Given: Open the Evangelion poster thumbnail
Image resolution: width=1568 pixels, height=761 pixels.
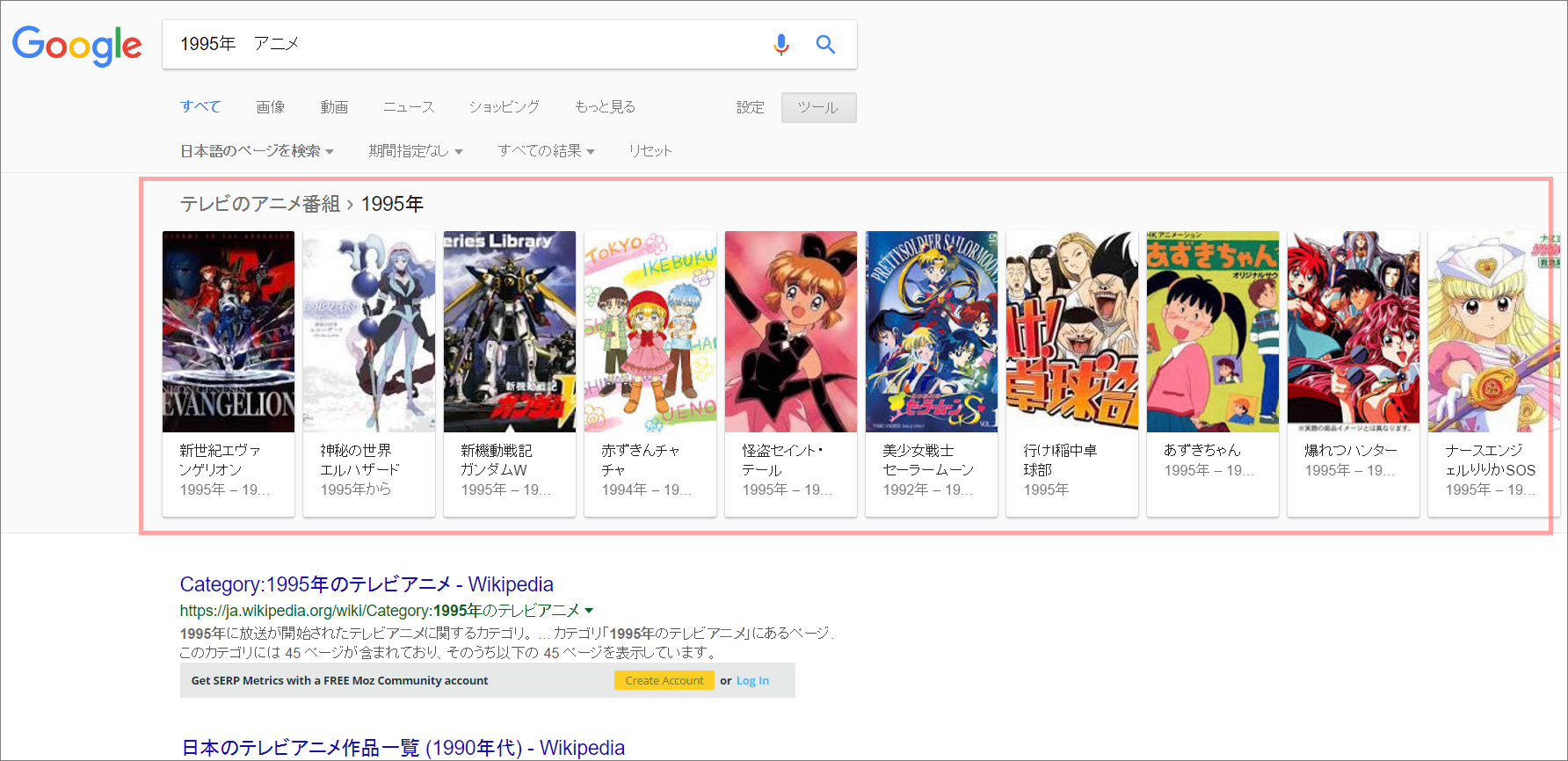Looking at the screenshot, I should click(x=229, y=331).
